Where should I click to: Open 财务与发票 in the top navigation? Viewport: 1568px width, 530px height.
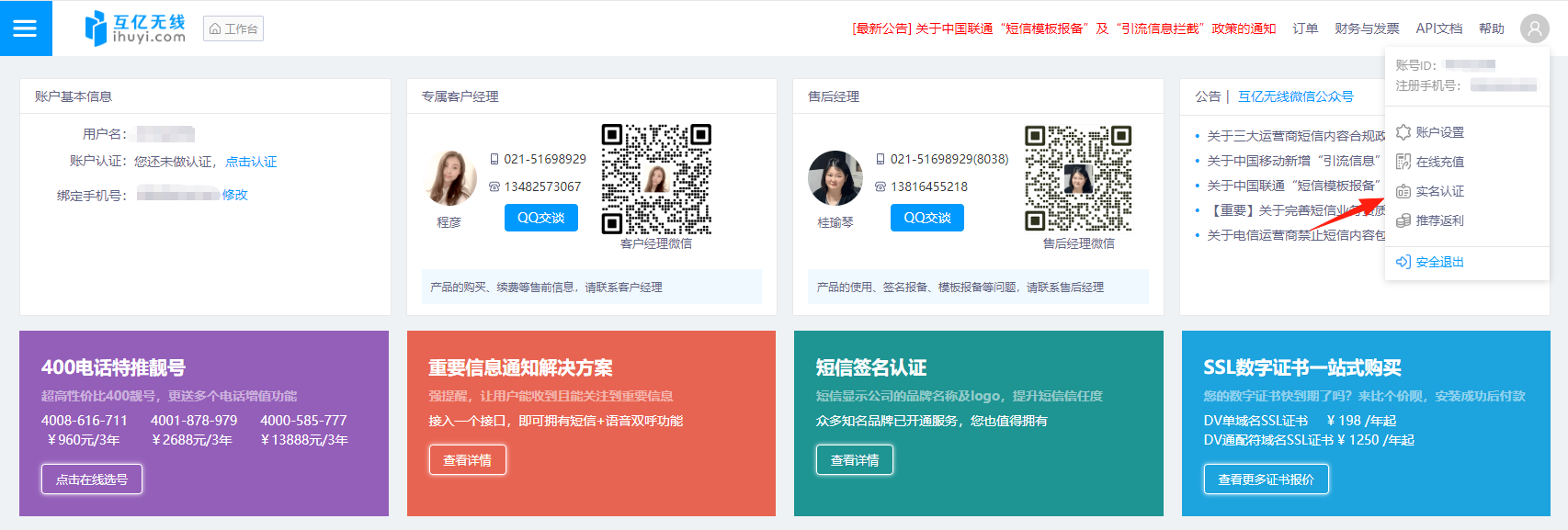1367,28
